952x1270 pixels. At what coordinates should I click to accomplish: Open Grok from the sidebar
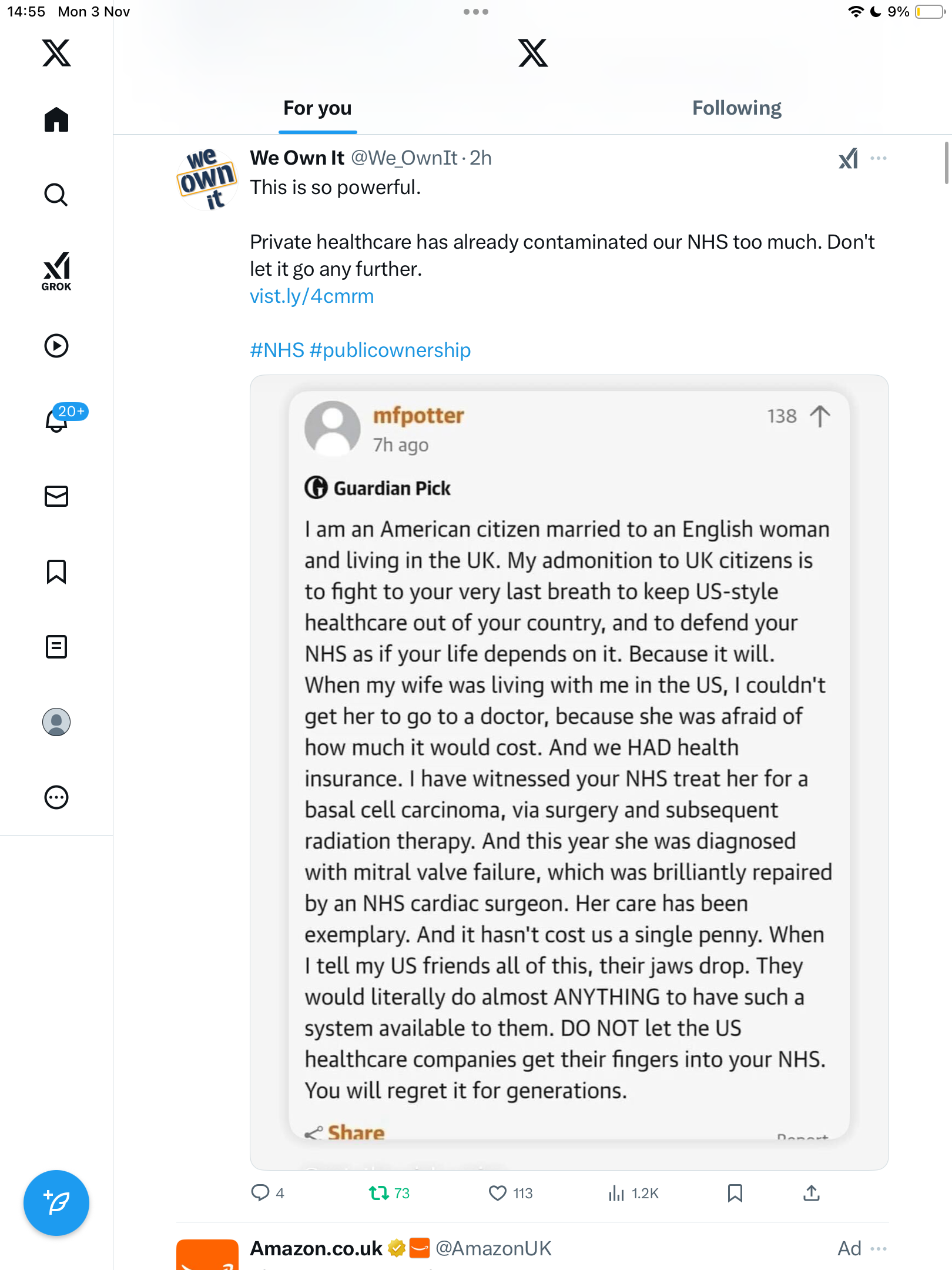(56, 271)
